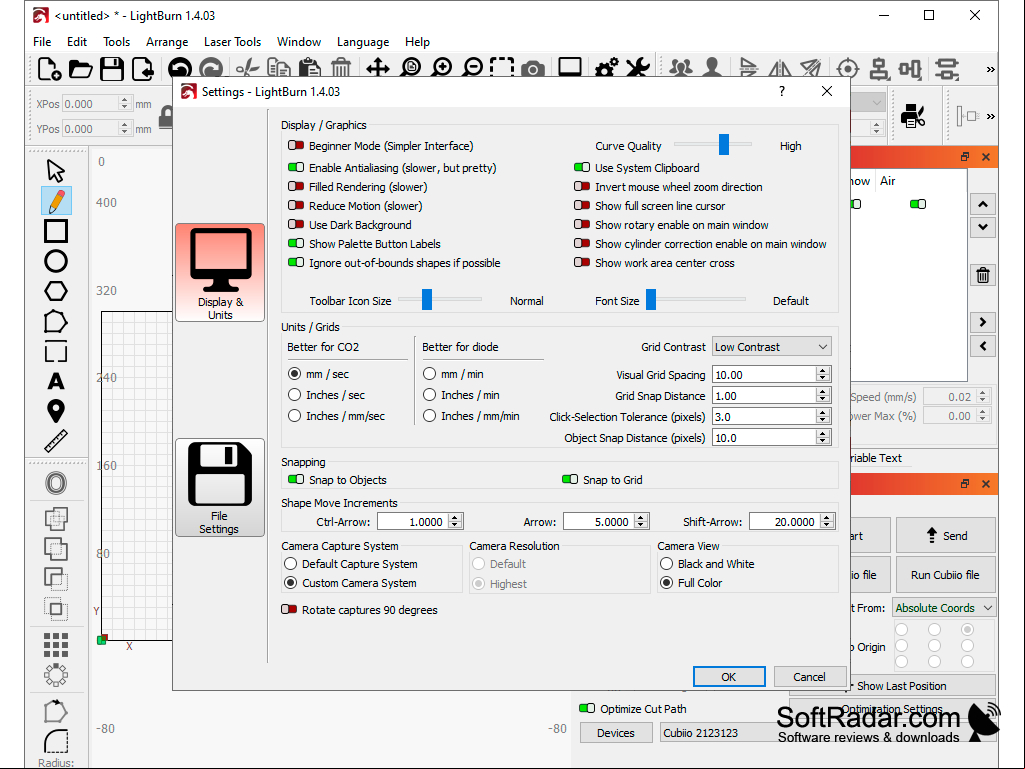1025x769 pixels.
Task: Click the Grid Array tool icon
Action: [x=56, y=645]
